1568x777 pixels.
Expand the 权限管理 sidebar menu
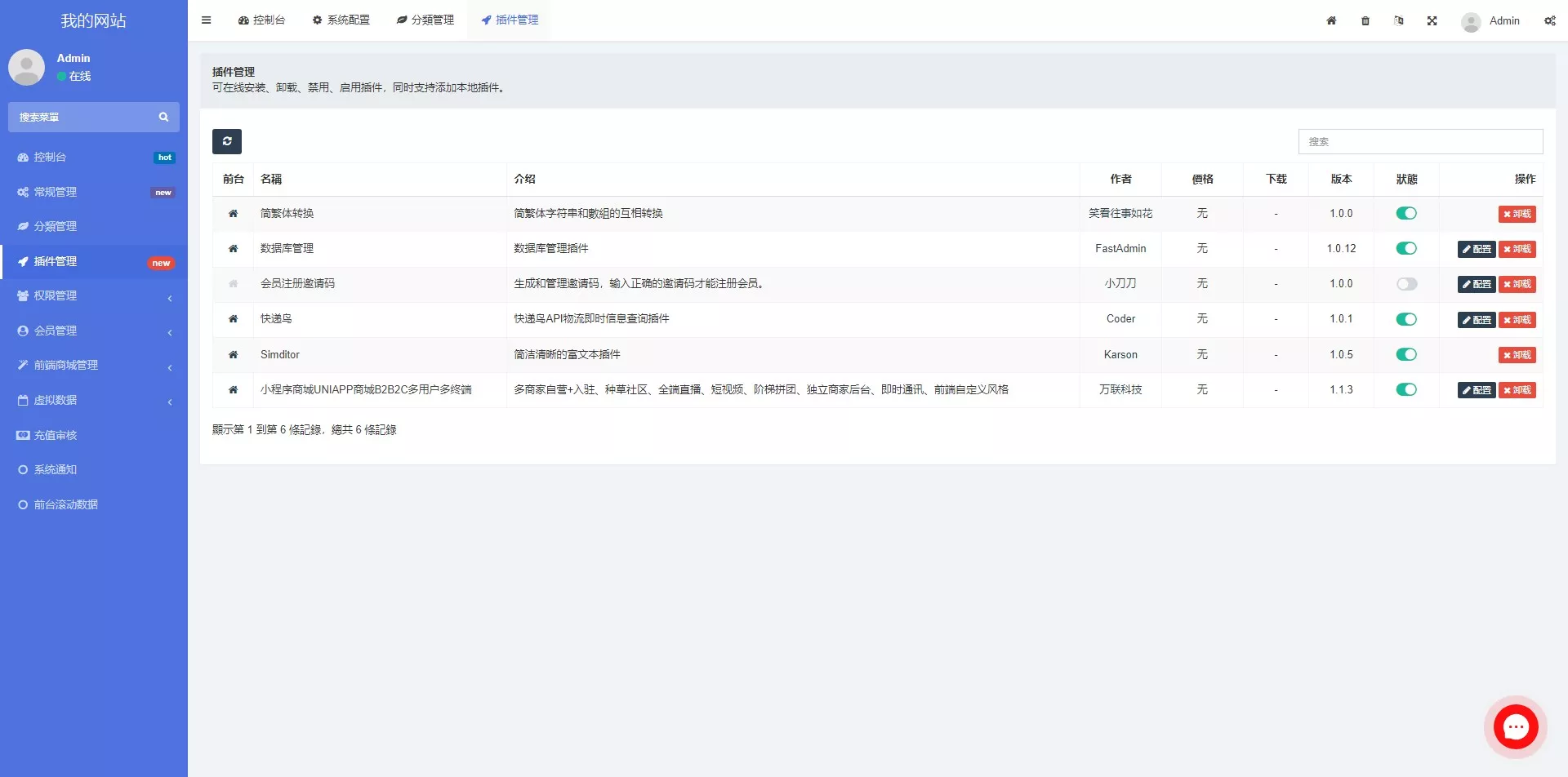tap(94, 296)
